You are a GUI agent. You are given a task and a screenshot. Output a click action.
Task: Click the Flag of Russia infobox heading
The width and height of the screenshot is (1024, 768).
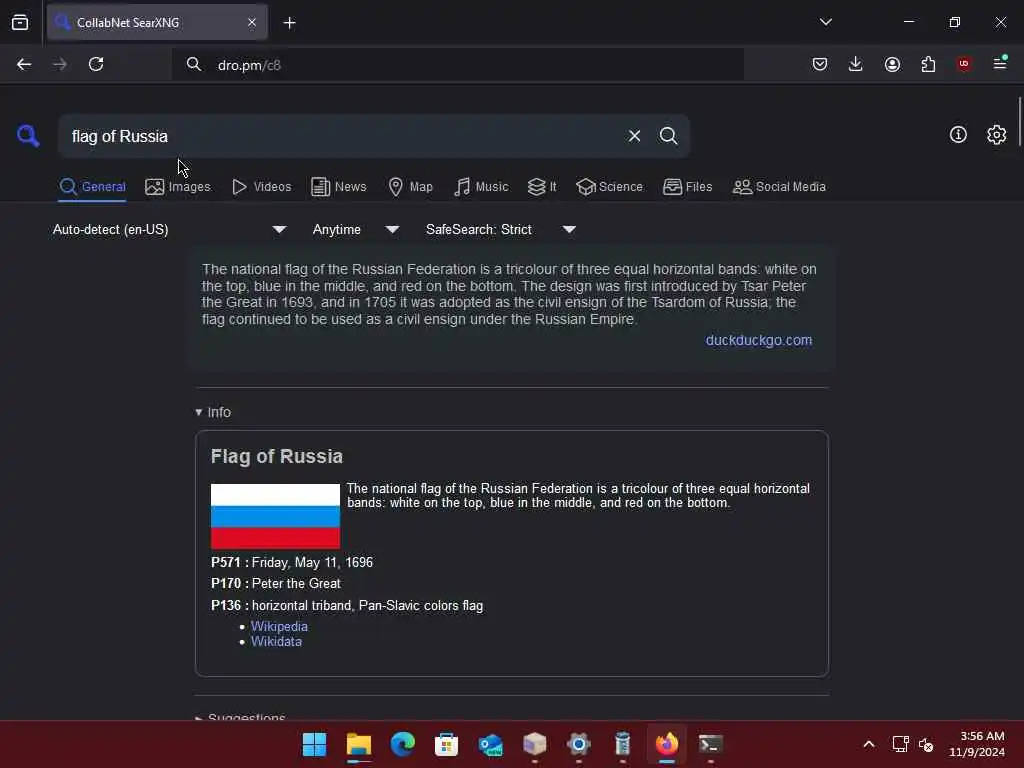[277, 456]
